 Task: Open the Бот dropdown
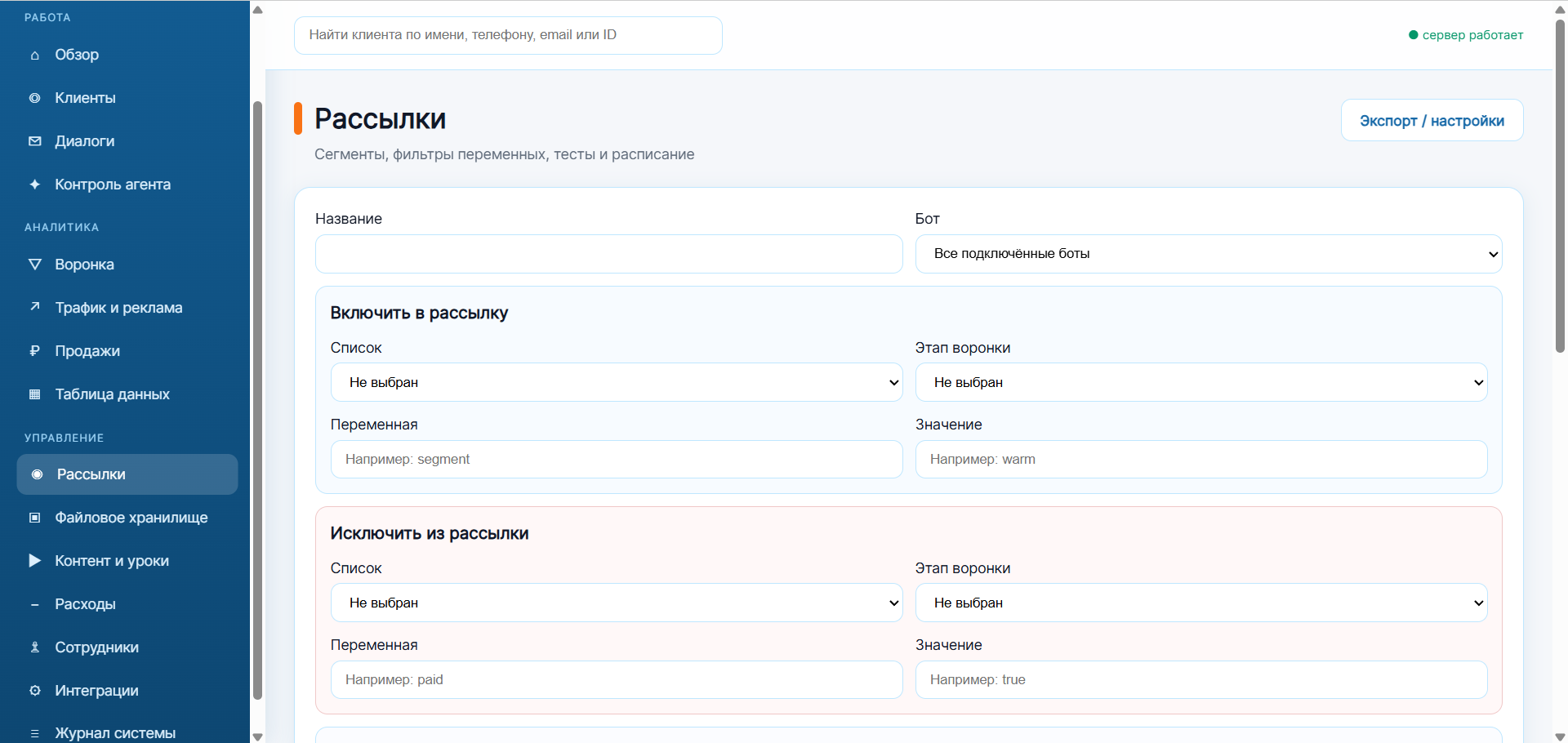pos(1209,254)
